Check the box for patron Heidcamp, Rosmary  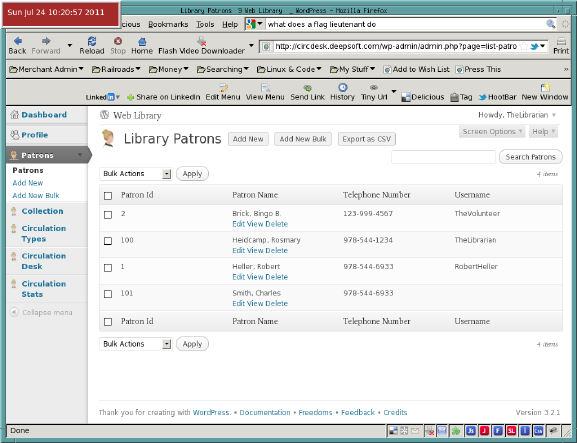pos(108,241)
